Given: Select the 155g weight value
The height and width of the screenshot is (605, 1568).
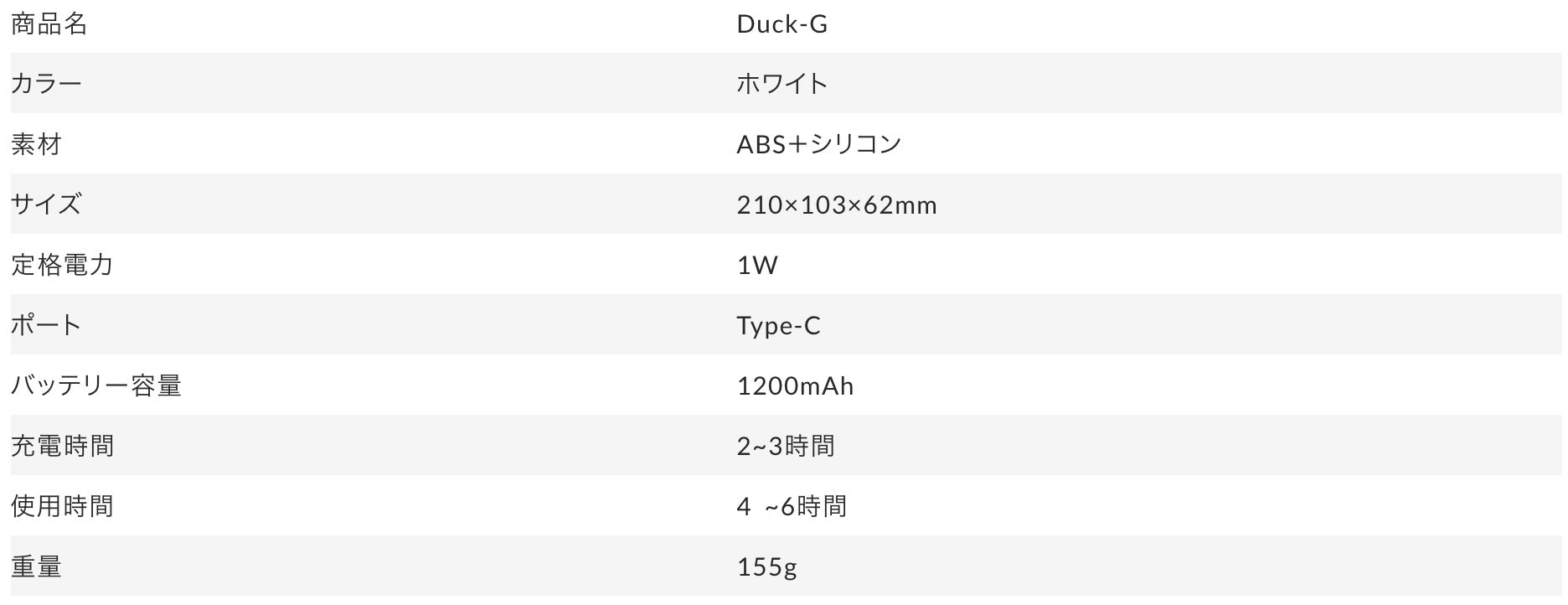Looking at the screenshot, I should pos(766,566).
